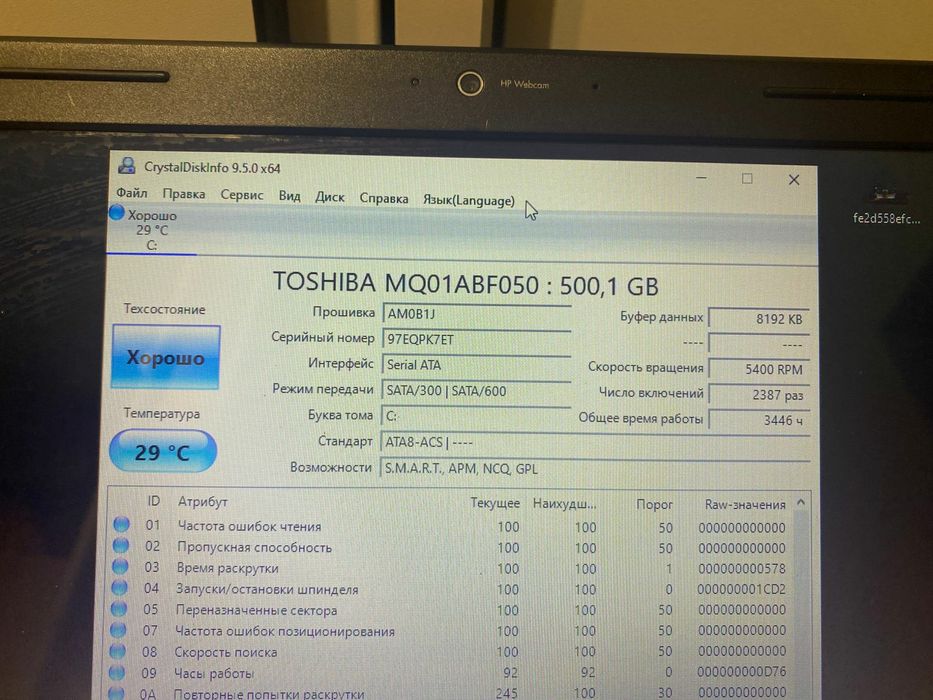Open the fe2d558efc desktop icon
This screenshot has width=933, height=700.
[x=886, y=205]
